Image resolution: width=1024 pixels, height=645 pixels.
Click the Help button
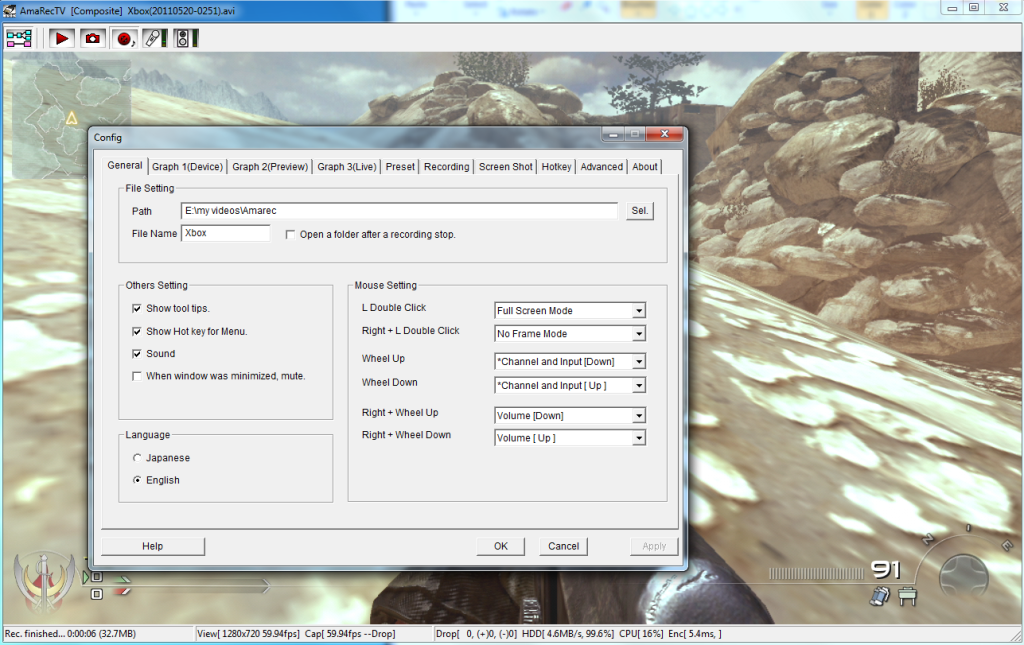click(x=153, y=546)
